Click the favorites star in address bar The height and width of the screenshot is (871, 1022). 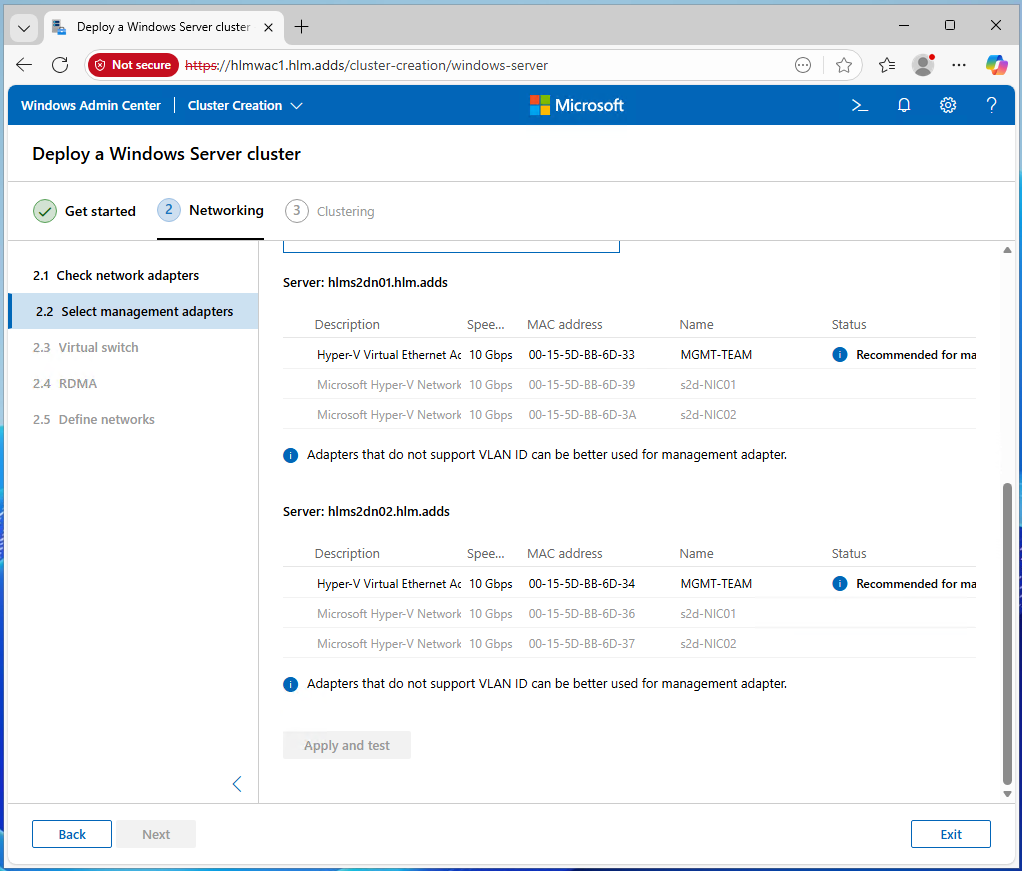coord(844,65)
